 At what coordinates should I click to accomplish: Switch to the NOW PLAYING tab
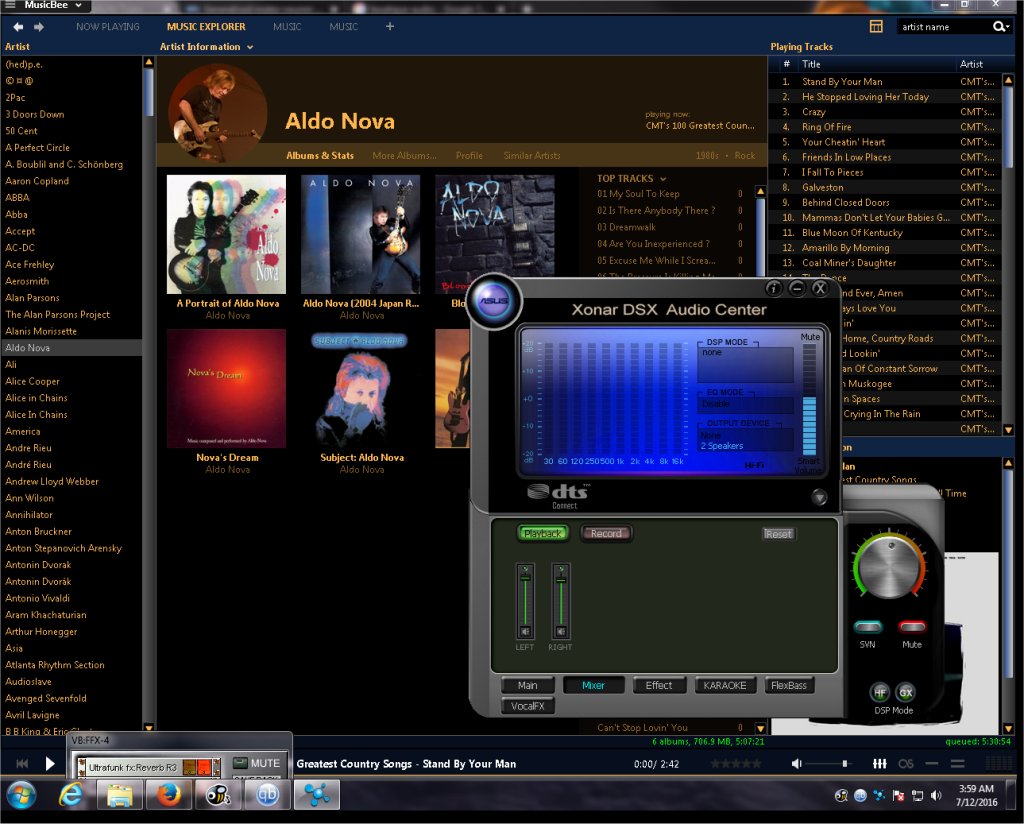point(108,27)
